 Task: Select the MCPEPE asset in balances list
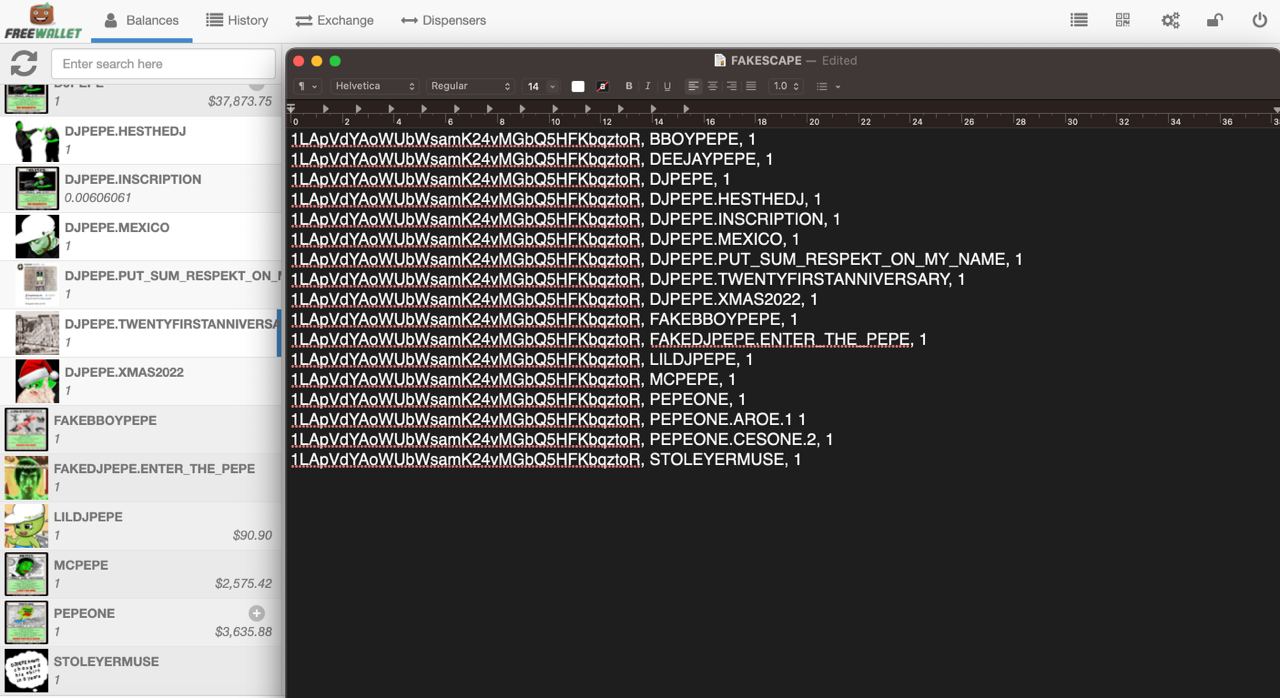140,574
